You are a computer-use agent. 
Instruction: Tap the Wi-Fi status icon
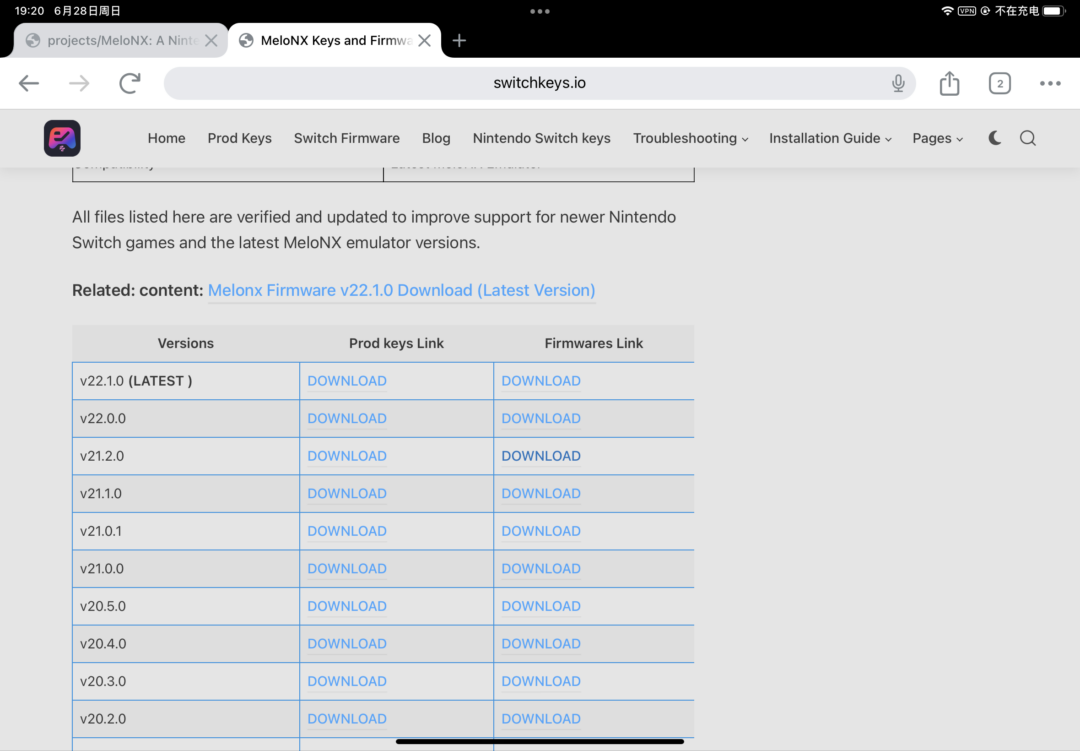tap(947, 11)
